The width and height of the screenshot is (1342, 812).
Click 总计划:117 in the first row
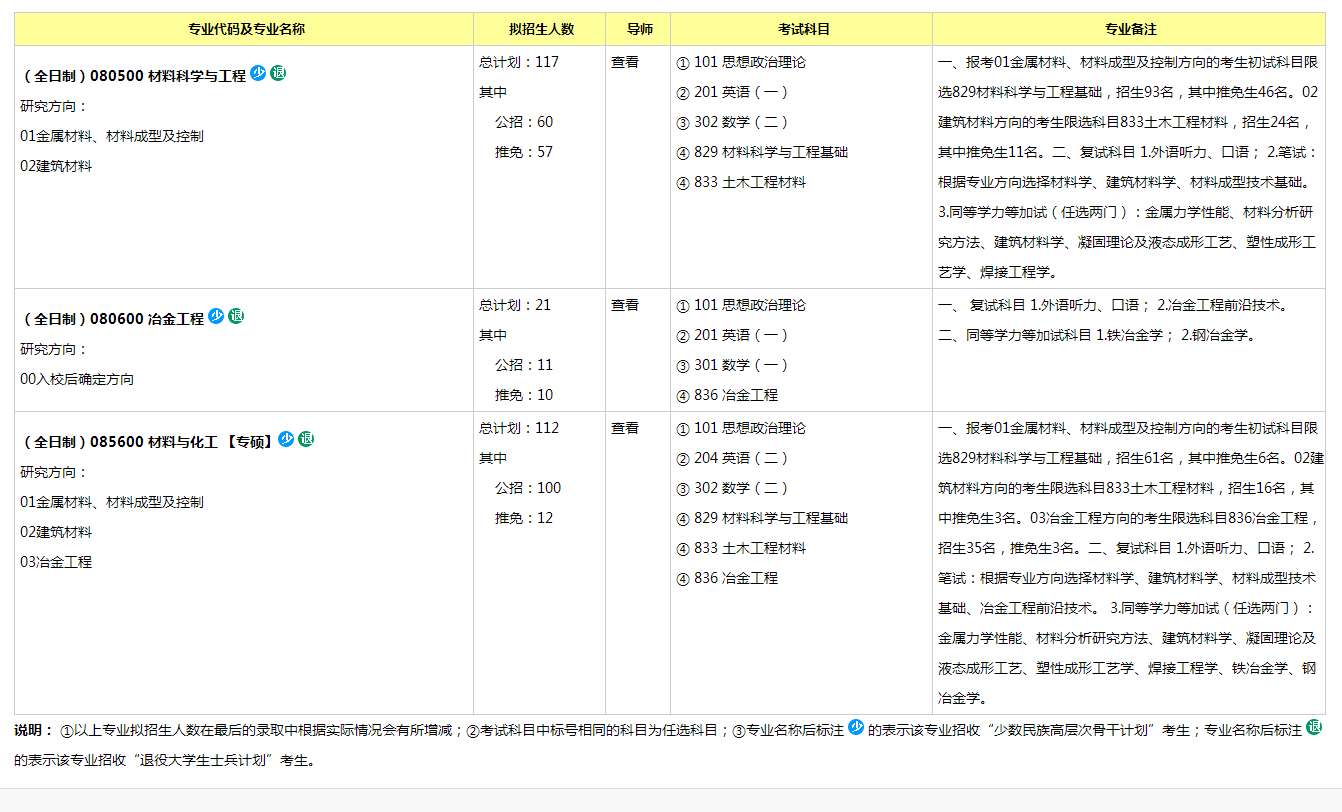519,62
